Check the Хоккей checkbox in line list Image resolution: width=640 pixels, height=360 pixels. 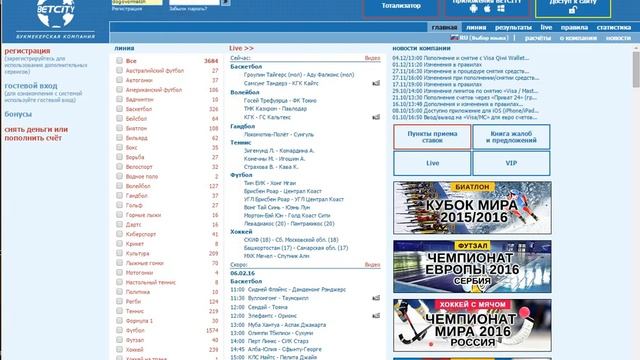click(x=119, y=349)
